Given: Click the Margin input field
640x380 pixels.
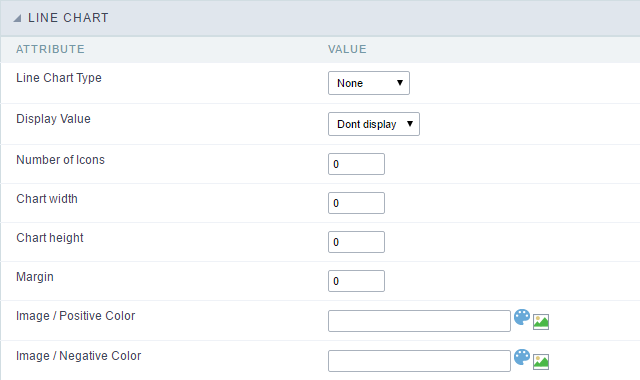Looking at the screenshot, I should (x=356, y=281).
